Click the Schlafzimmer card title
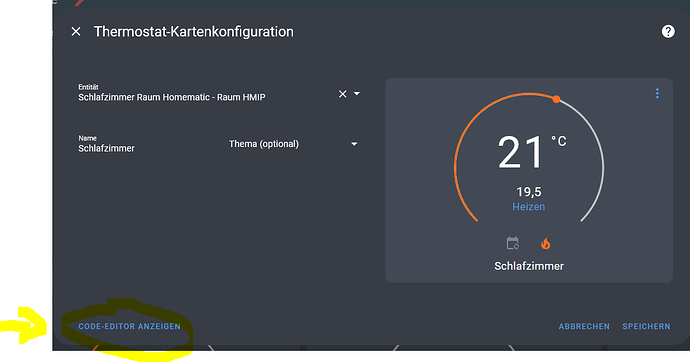The width and height of the screenshot is (690, 362). (529, 266)
